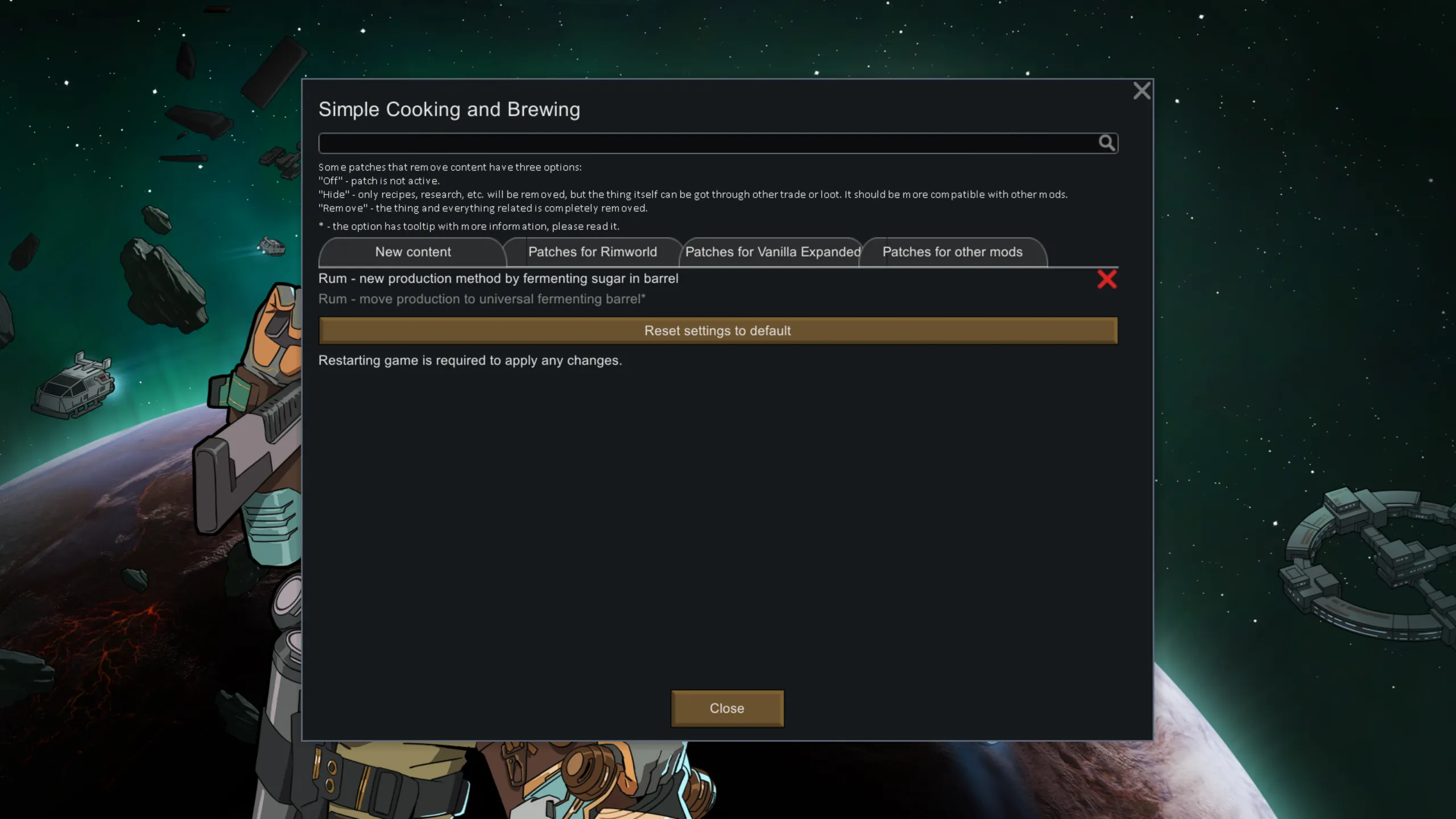Screen dimensions: 1456x819
Task: Click the "Hide" option explanation line
Action: pos(693,195)
